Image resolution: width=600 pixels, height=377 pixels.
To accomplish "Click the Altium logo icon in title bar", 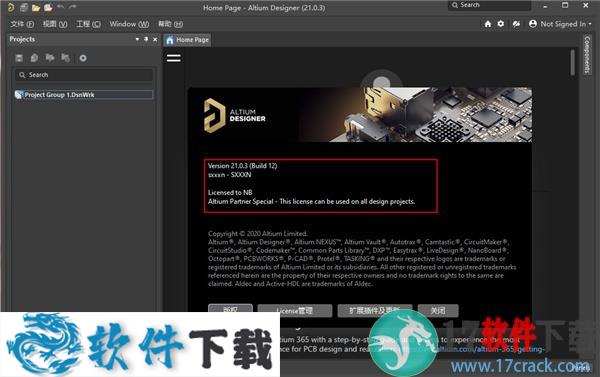I will pyautogui.click(x=11, y=7).
